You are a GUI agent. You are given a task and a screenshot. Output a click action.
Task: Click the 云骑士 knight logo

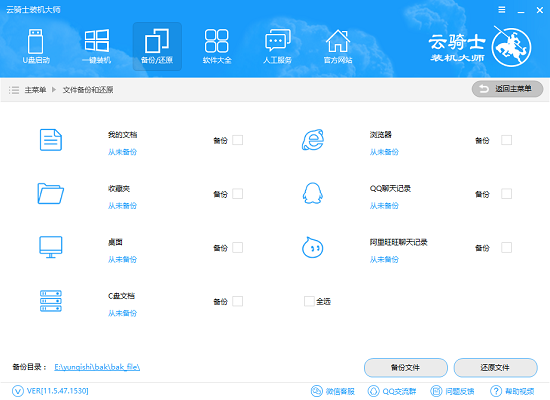click(x=511, y=47)
